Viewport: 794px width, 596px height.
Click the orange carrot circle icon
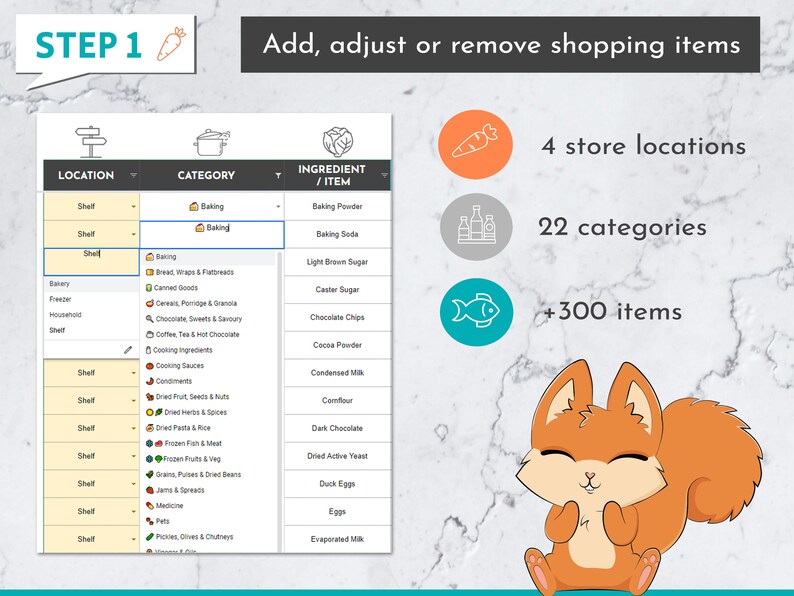475,144
